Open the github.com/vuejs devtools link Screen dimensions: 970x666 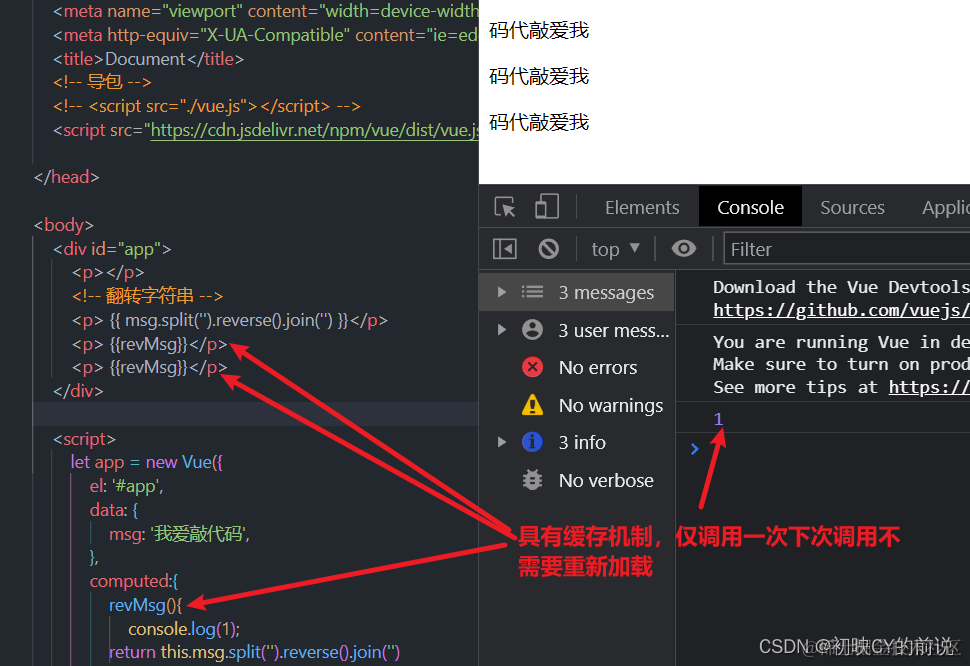[x=841, y=310]
